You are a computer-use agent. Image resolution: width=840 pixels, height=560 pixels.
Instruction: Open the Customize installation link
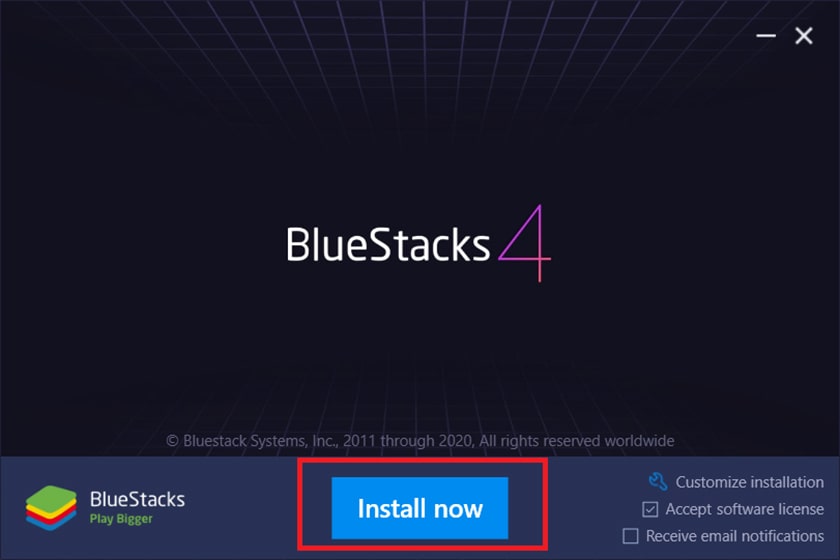(749, 482)
